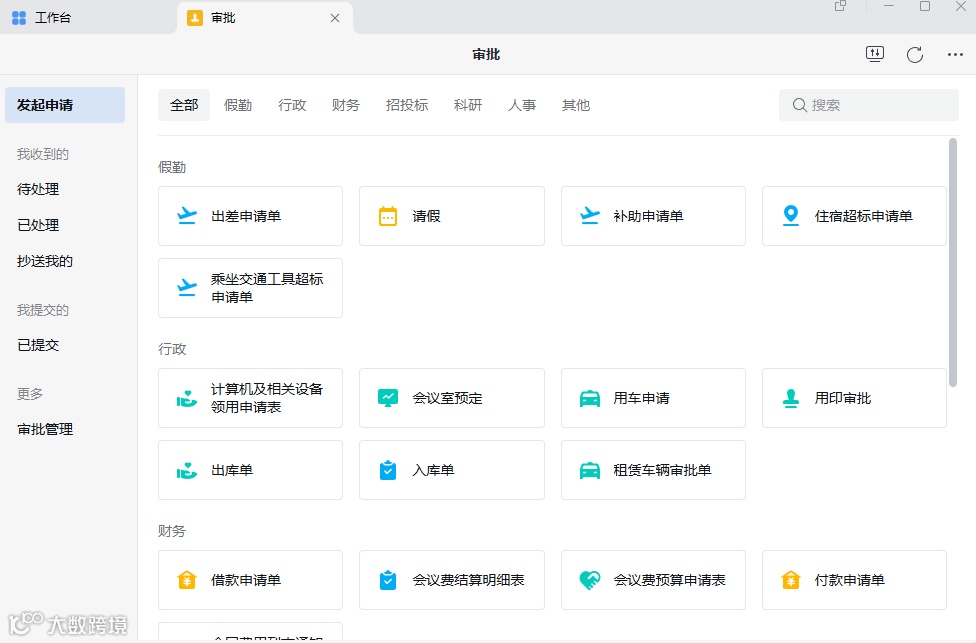The height and width of the screenshot is (643, 976).
Task: Open the 出差申请单 form label
Action: 246,216
